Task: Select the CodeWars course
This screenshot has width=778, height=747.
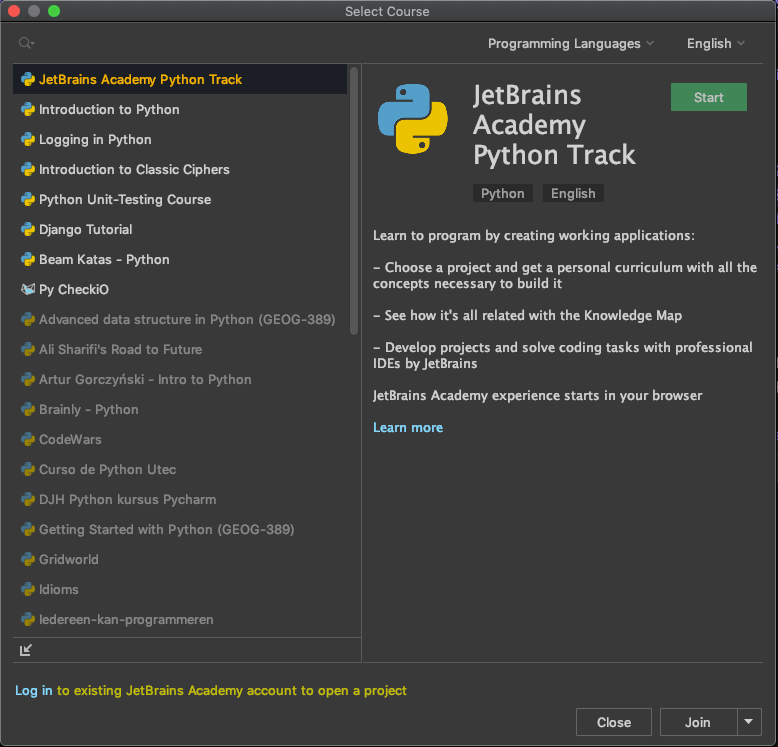Action: 180,439
